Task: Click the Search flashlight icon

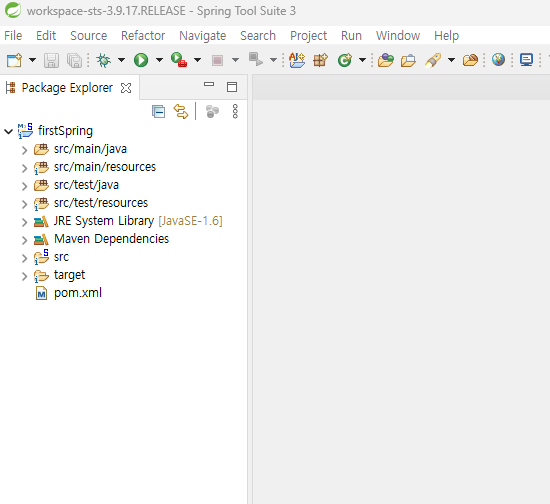Action: click(433, 60)
